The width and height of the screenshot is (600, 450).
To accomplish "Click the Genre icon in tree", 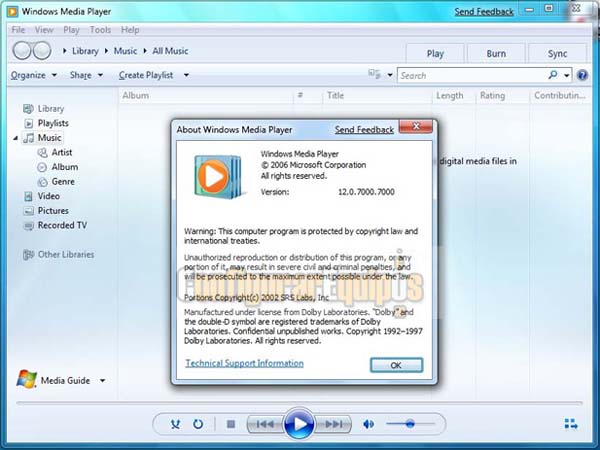I will coord(42,182).
